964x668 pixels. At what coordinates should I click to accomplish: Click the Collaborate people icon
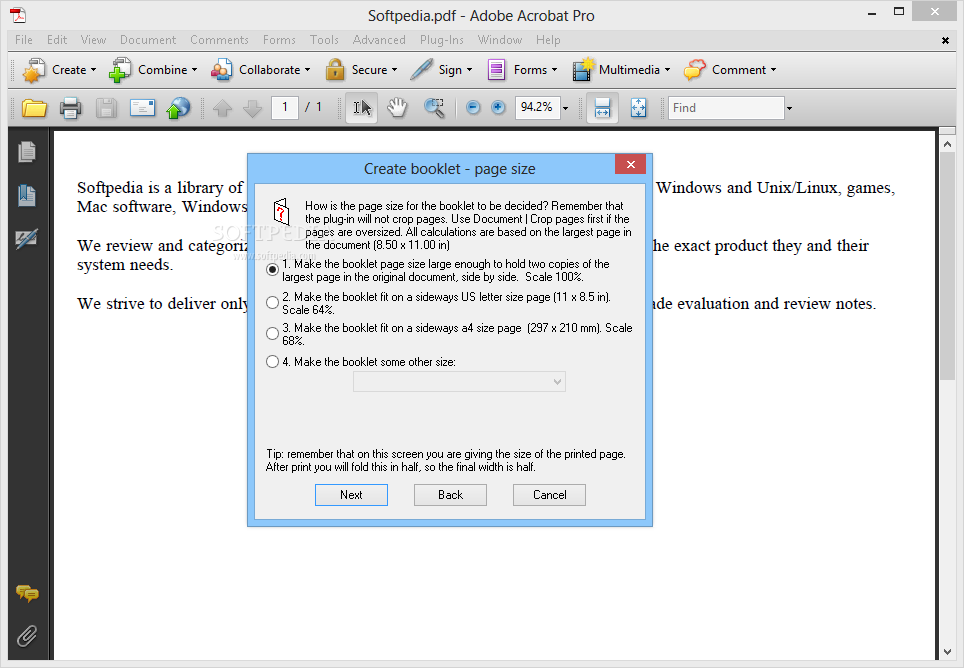pyautogui.click(x=221, y=70)
